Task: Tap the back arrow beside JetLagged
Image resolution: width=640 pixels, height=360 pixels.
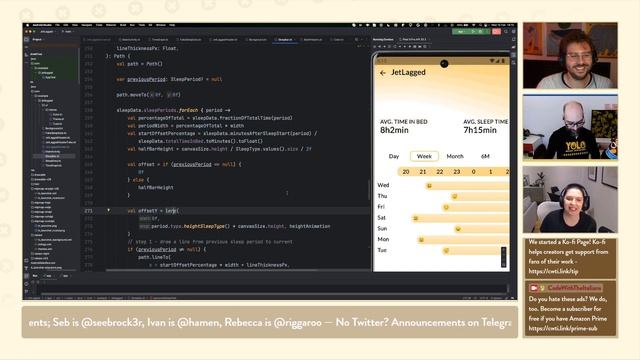Action: click(x=382, y=73)
